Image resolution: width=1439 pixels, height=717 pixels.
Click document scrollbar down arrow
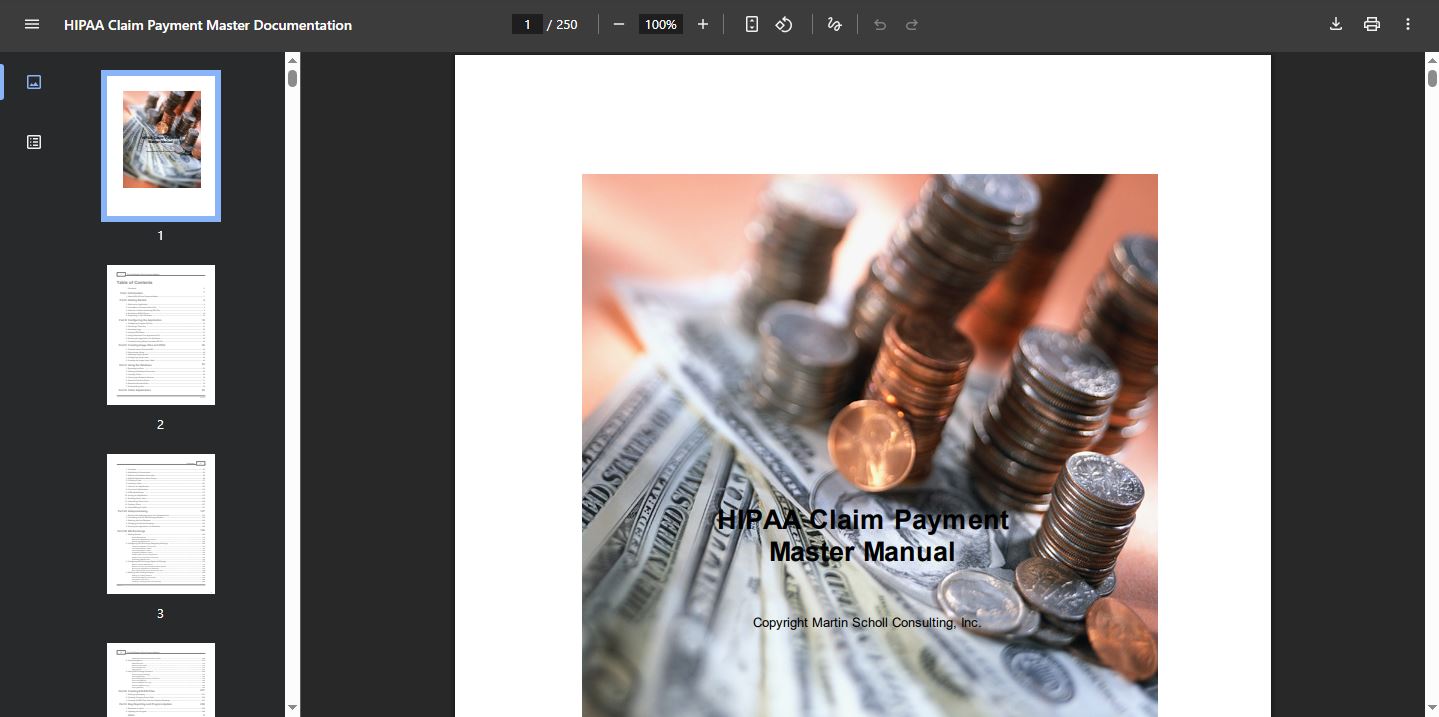(1432, 708)
